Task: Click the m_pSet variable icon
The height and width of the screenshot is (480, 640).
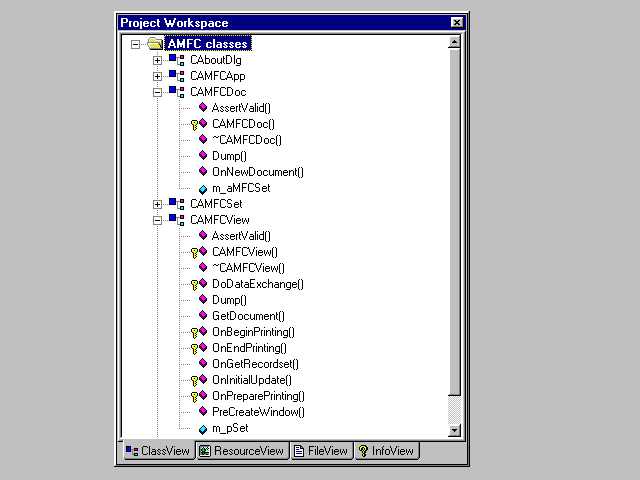Action: pos(202,428)
